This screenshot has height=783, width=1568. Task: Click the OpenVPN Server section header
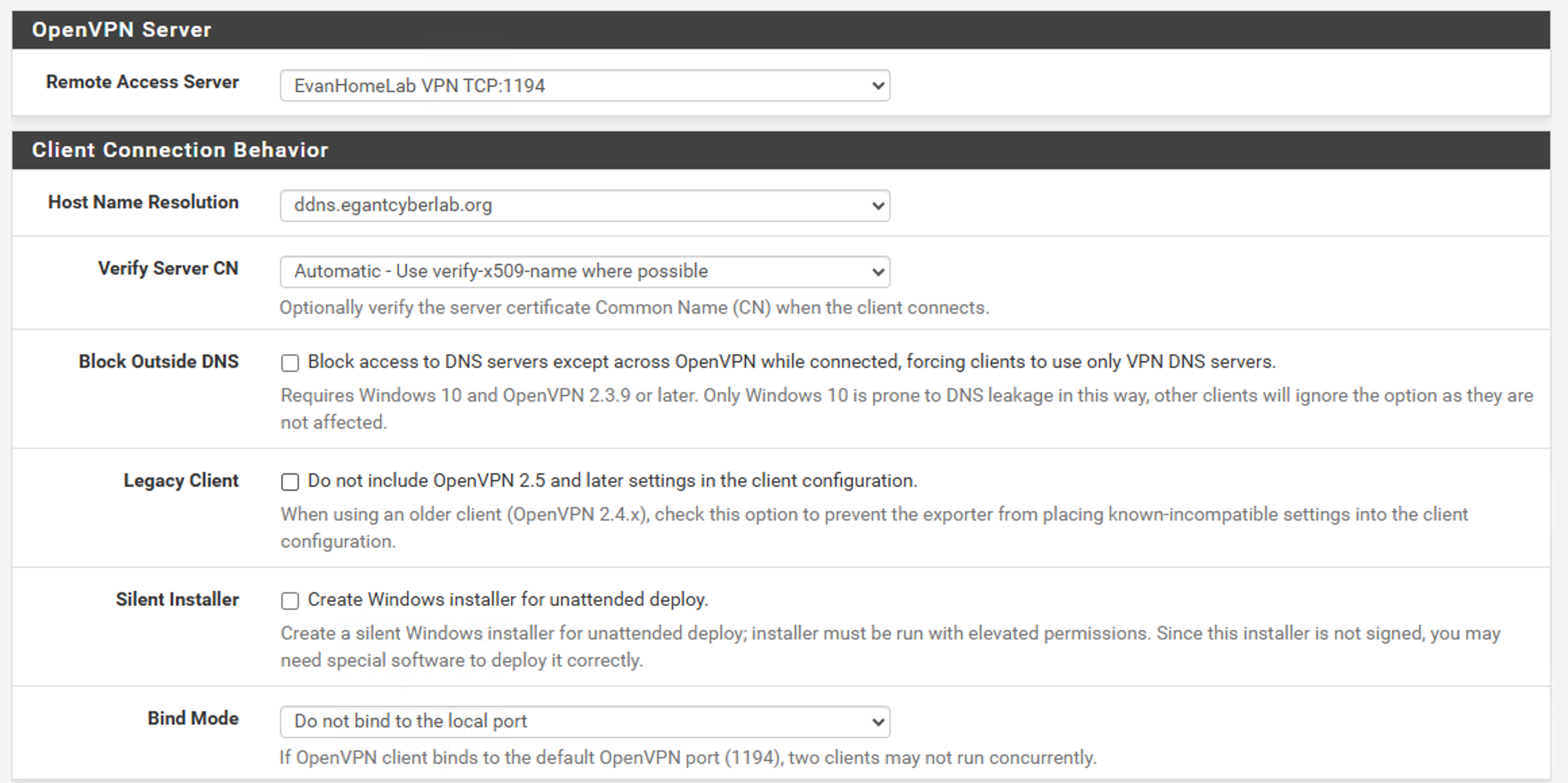tap(781, 30)
